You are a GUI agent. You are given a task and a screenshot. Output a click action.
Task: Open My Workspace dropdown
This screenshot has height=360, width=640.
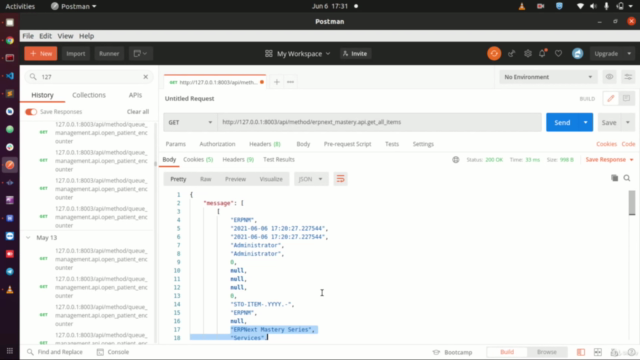pos(298,53)
